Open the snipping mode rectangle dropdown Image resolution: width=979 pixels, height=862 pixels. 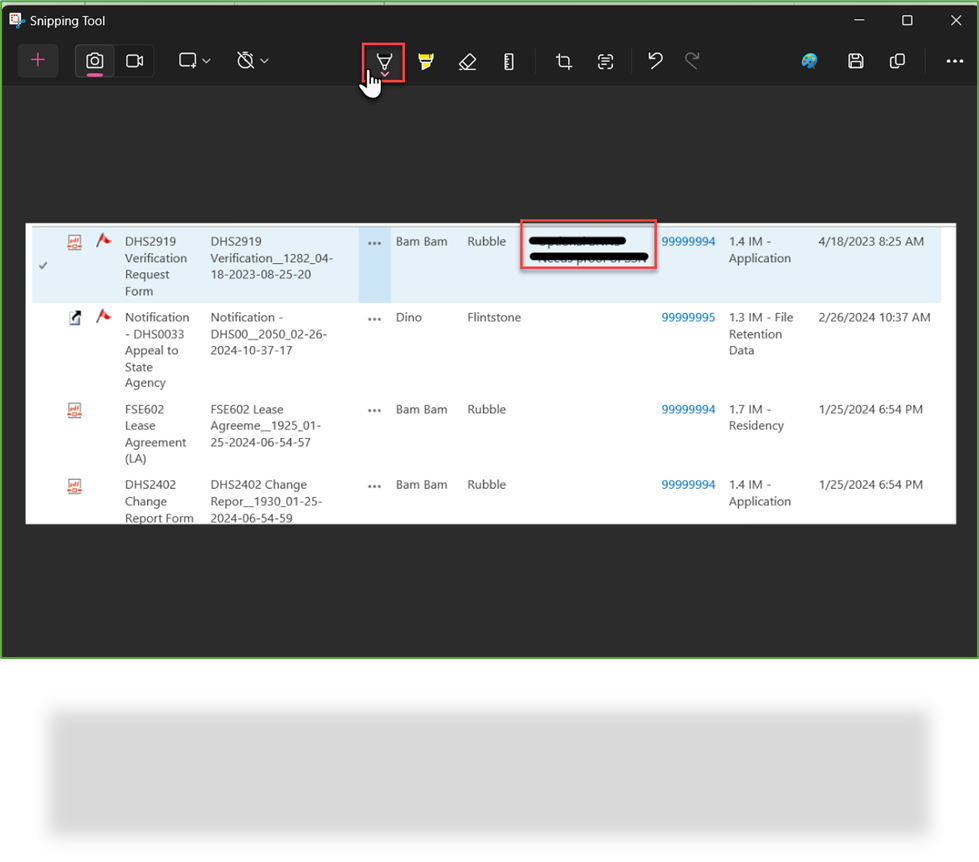click(194, 61)
